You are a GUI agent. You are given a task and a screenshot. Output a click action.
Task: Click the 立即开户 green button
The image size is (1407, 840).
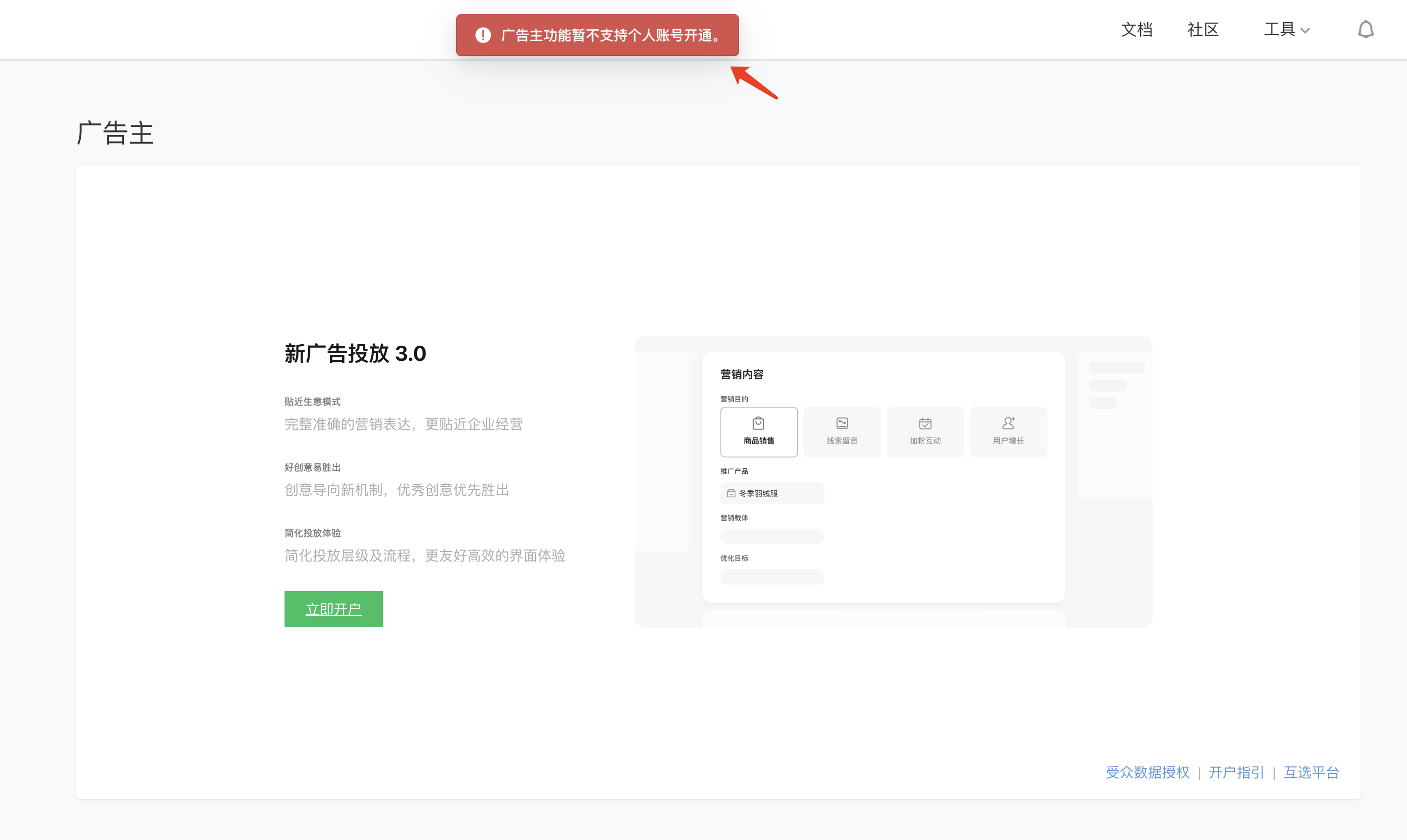[333, 609]
